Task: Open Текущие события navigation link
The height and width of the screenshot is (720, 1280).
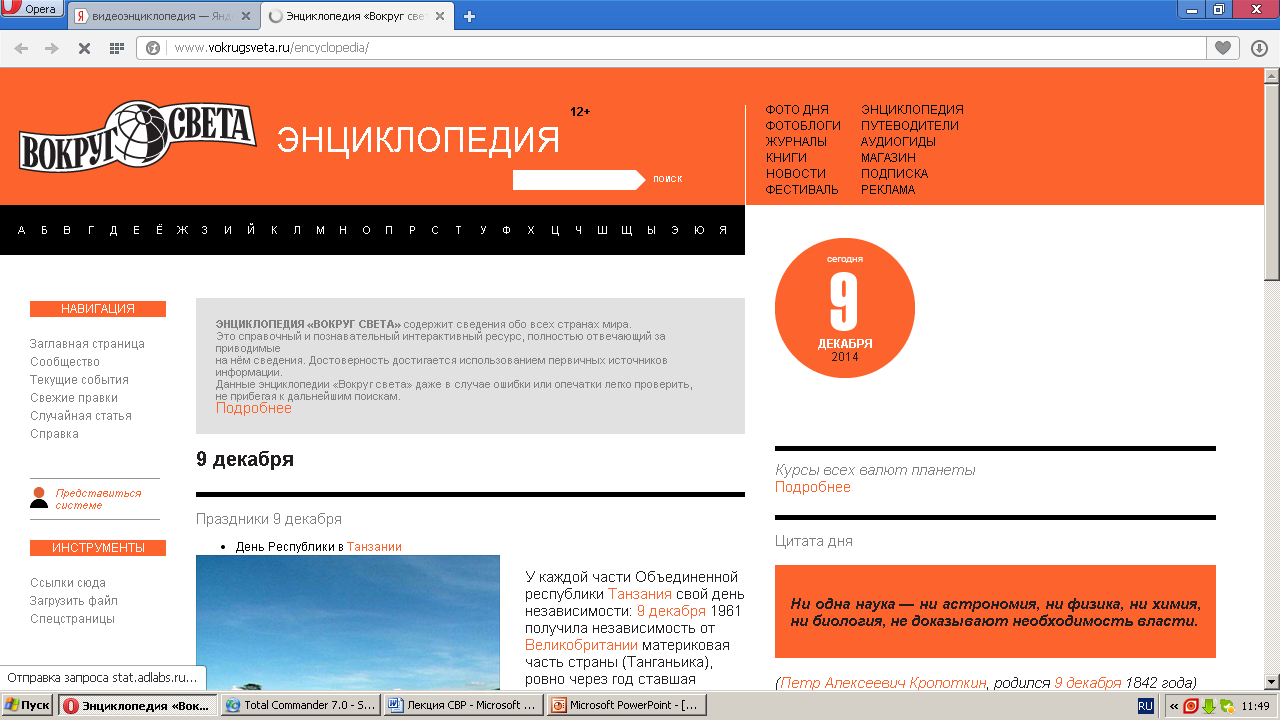Action: click(79, 380)
